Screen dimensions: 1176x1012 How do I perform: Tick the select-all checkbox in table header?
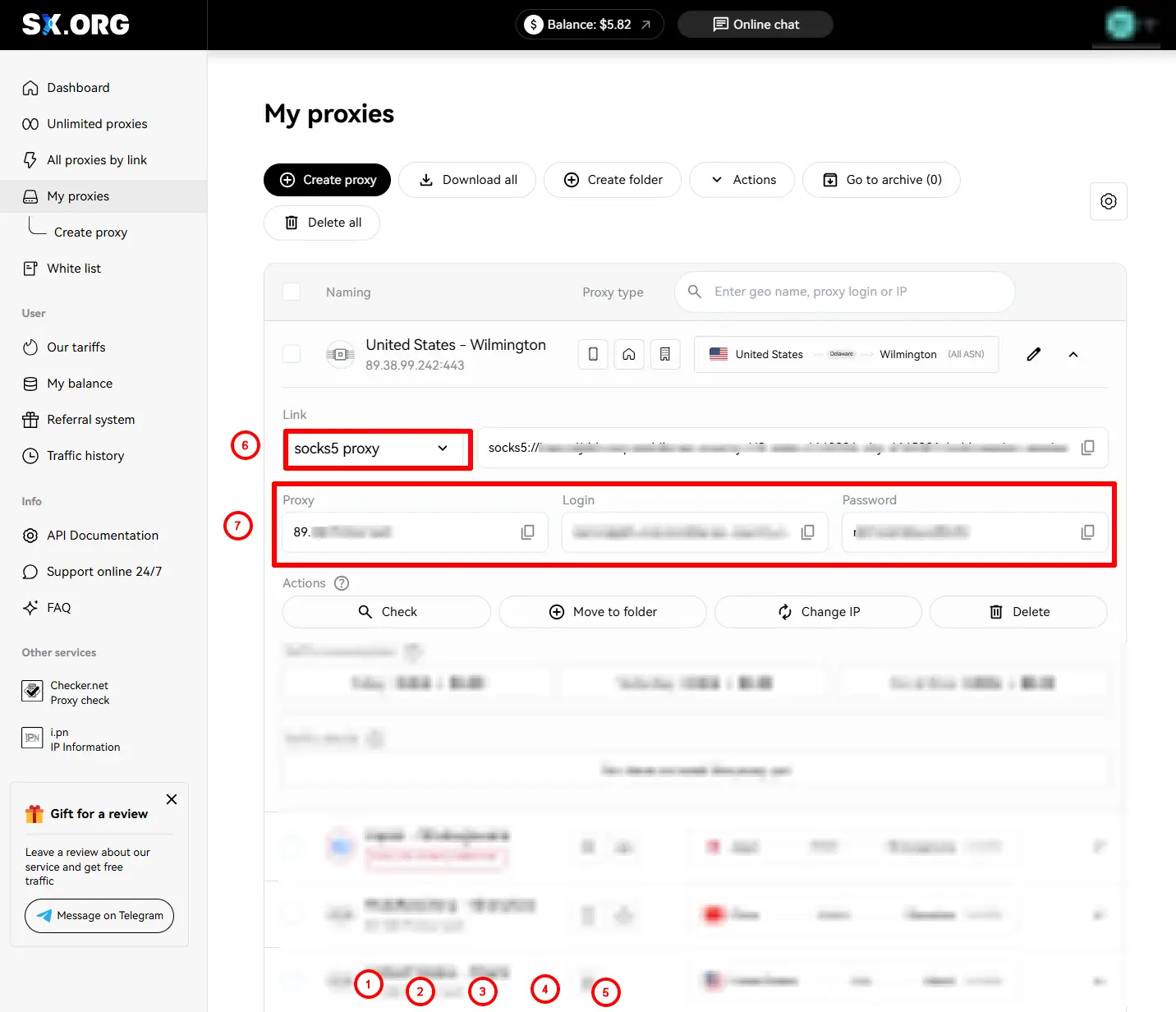pos(292,292)
